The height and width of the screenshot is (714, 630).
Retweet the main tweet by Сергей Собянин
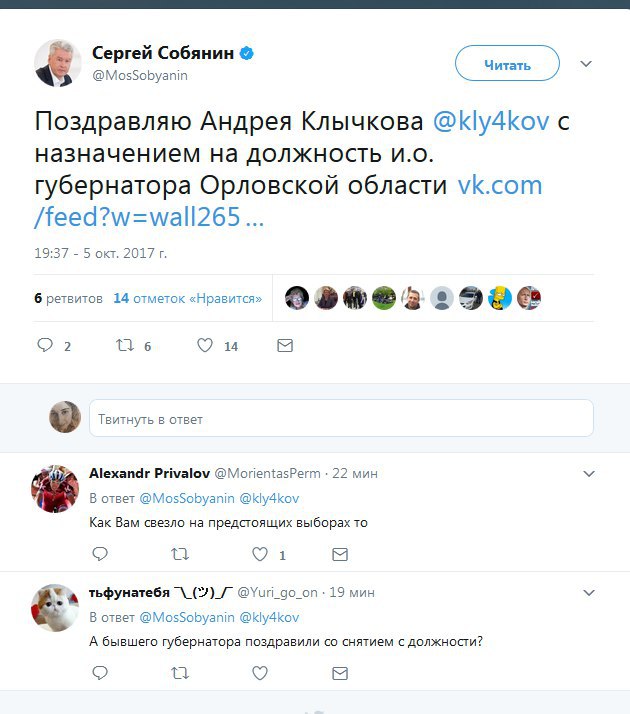click(x=125, y=345)
